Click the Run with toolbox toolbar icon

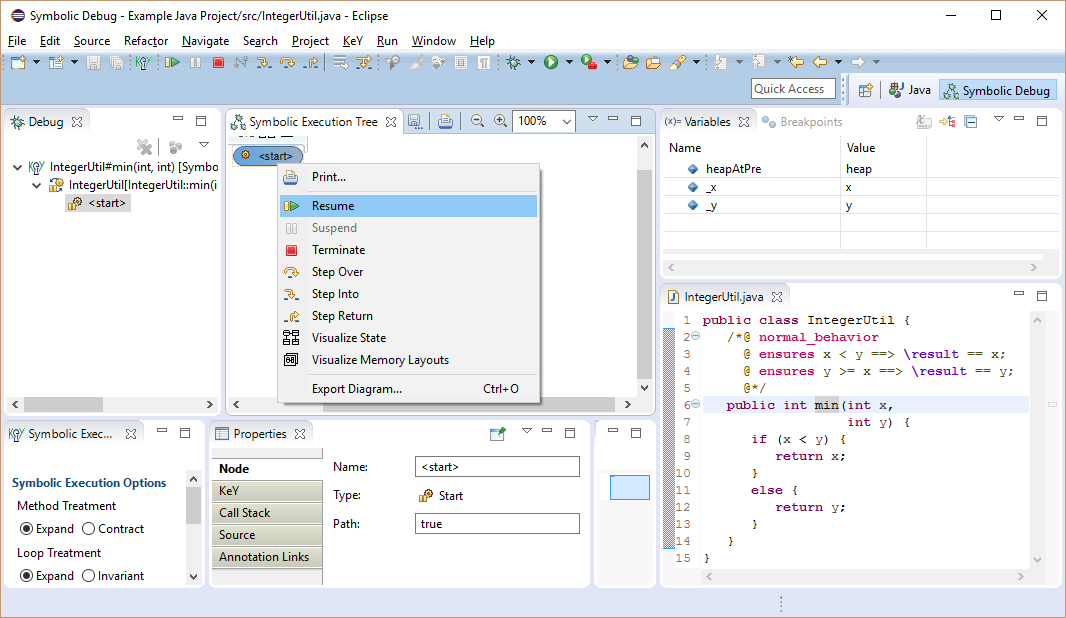coord(589,63)
